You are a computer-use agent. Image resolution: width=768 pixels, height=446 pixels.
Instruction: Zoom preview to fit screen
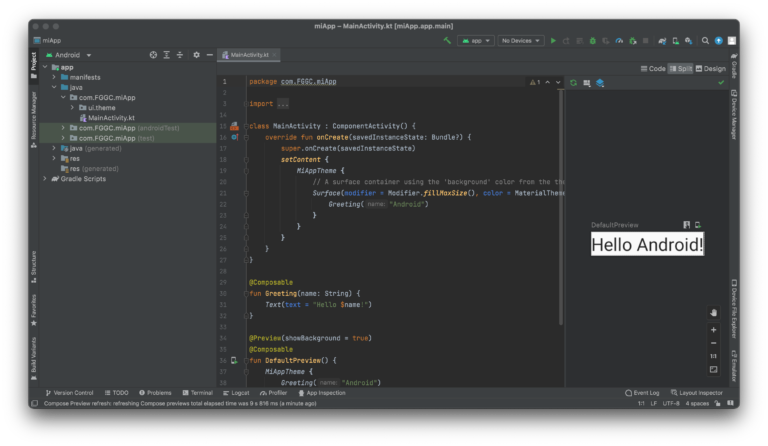pos(714,370)
